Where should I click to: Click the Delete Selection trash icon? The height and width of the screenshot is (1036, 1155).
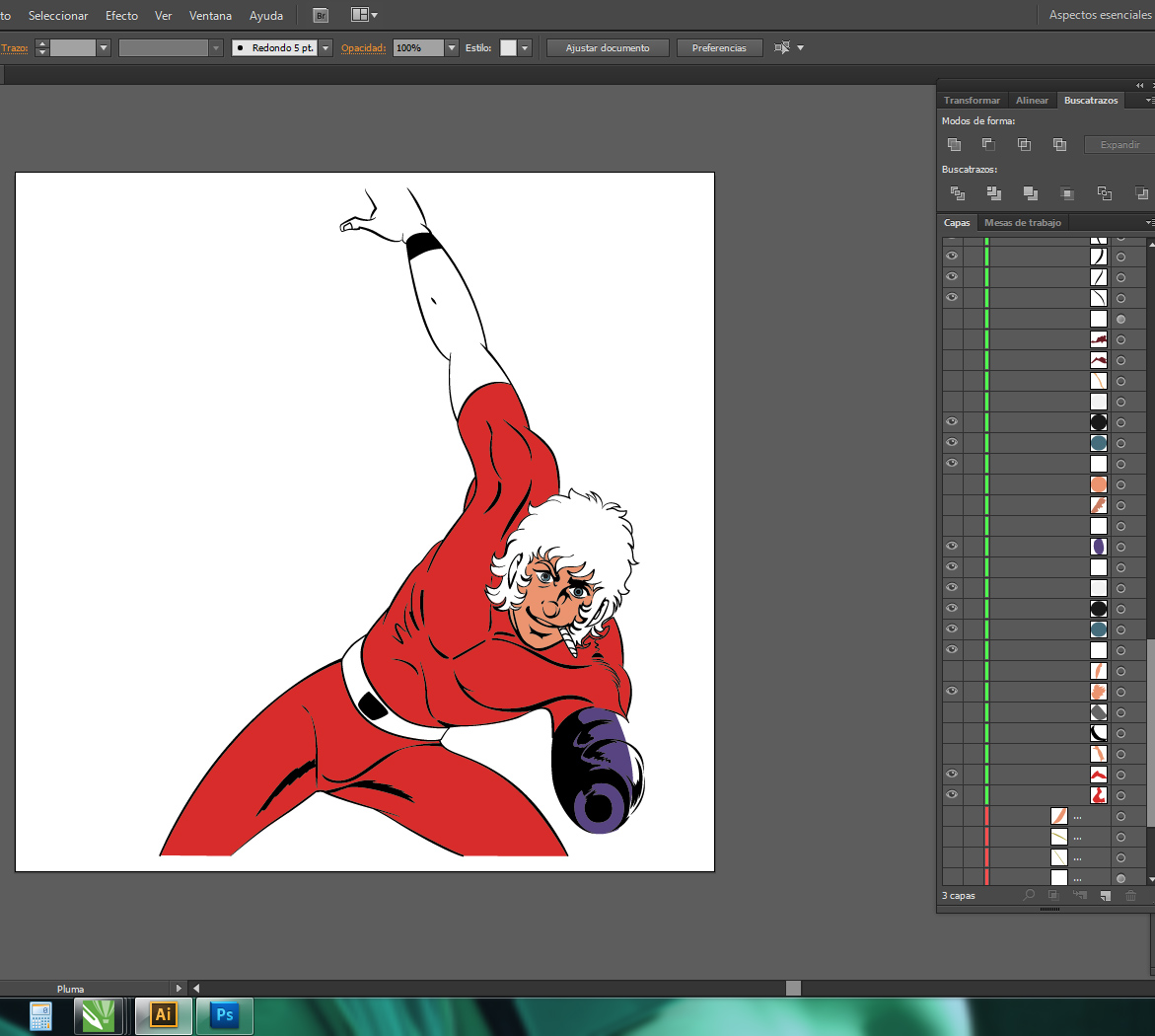1130,895
